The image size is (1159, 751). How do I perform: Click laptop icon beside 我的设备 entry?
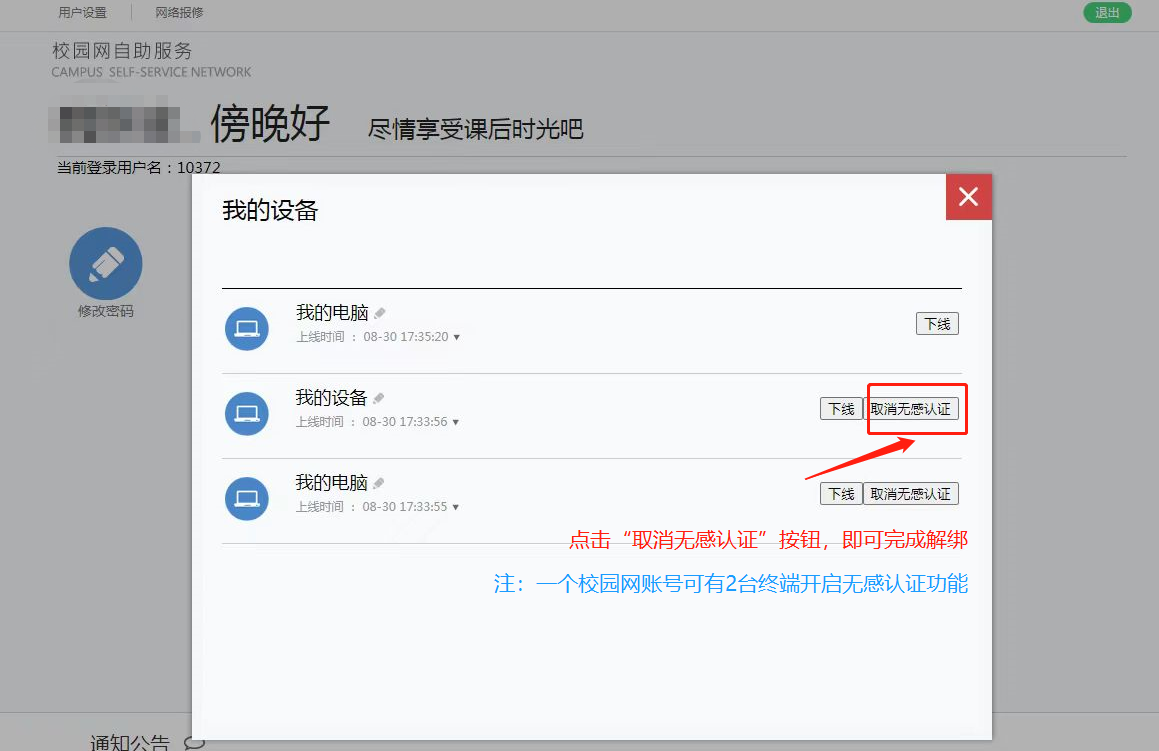[247, 414]
